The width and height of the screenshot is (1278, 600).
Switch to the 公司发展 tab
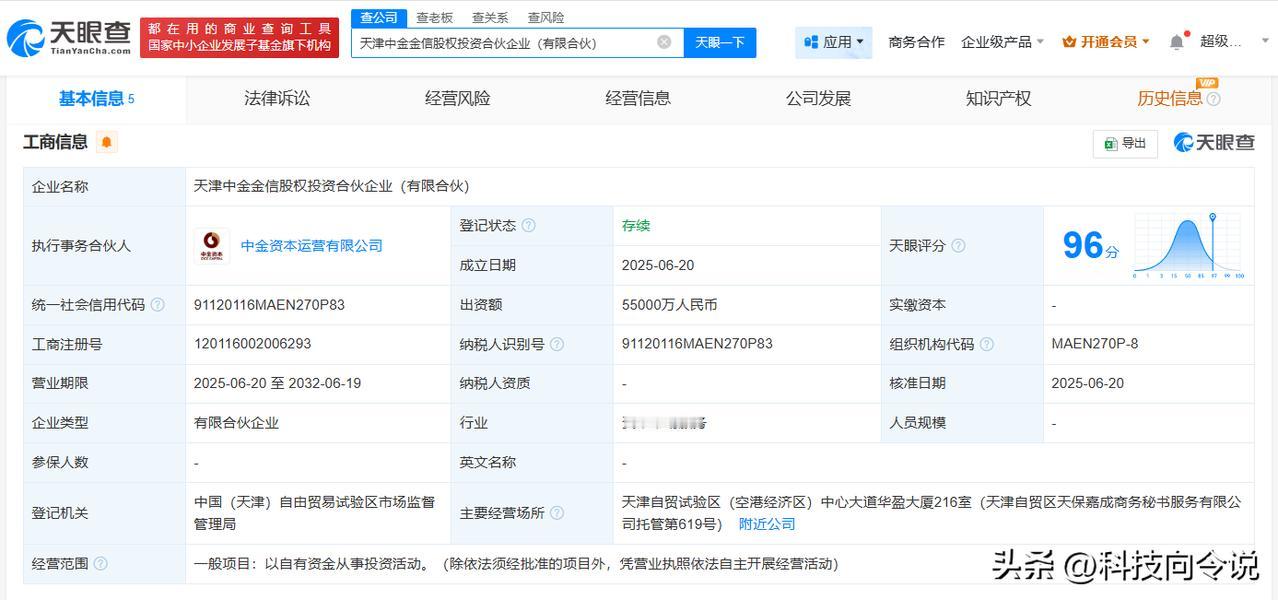click(x=818, y=98)
